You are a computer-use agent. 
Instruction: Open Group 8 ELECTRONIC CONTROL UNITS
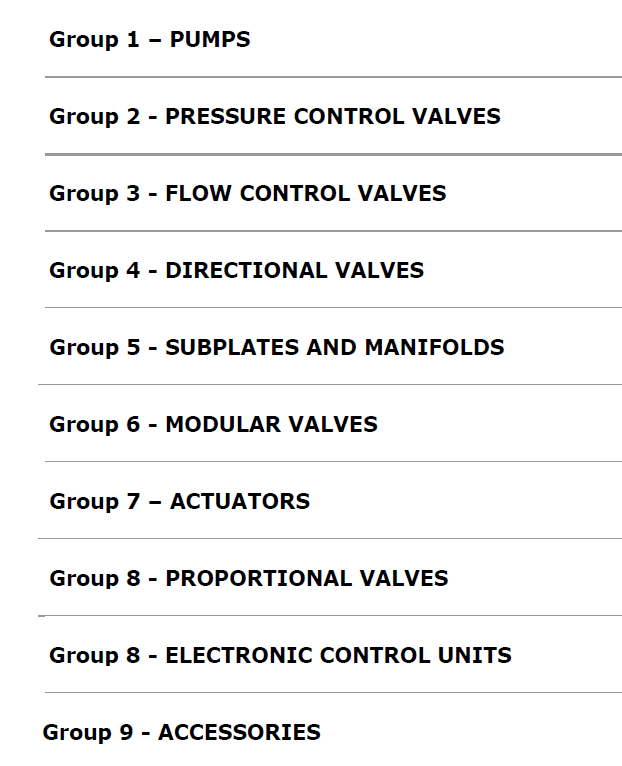click(280, 655)
